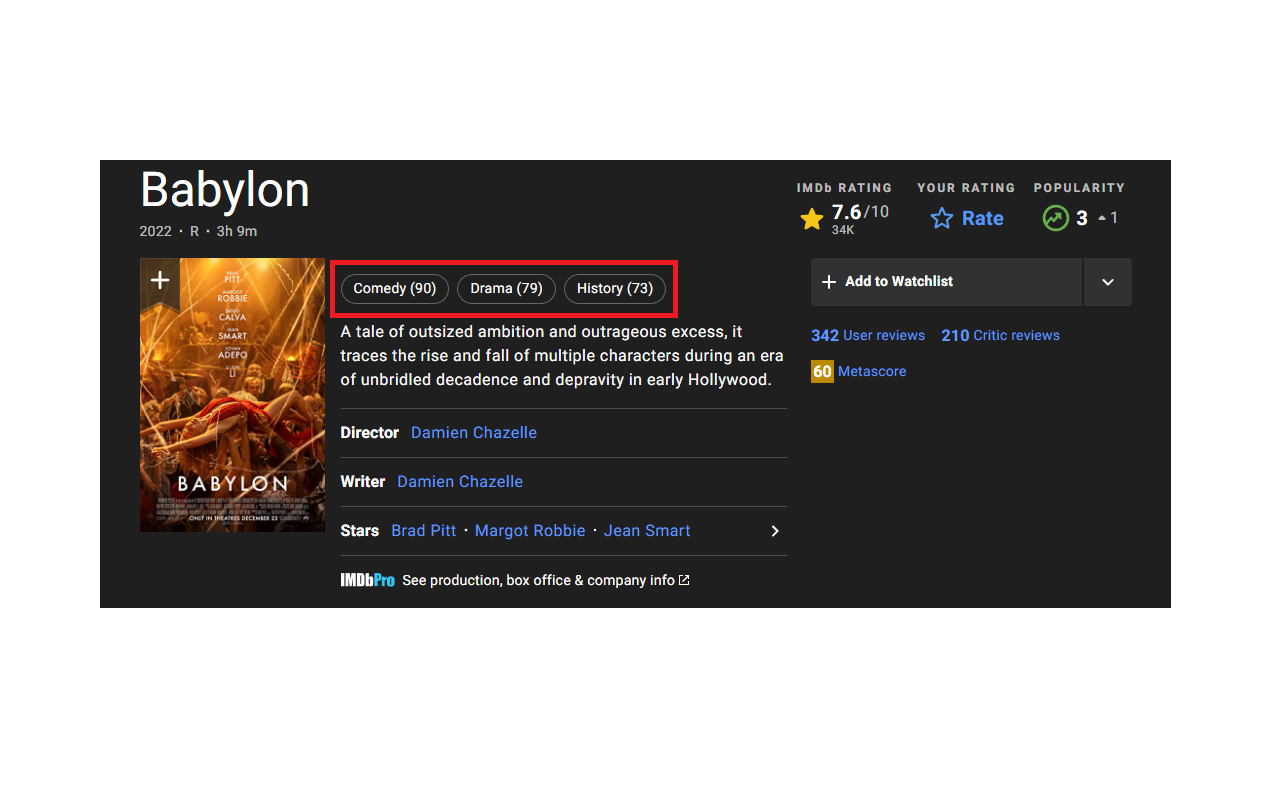Click the IMDbPro logo
Viewport: 1280px width, 800px height.
tap(367, 580)
